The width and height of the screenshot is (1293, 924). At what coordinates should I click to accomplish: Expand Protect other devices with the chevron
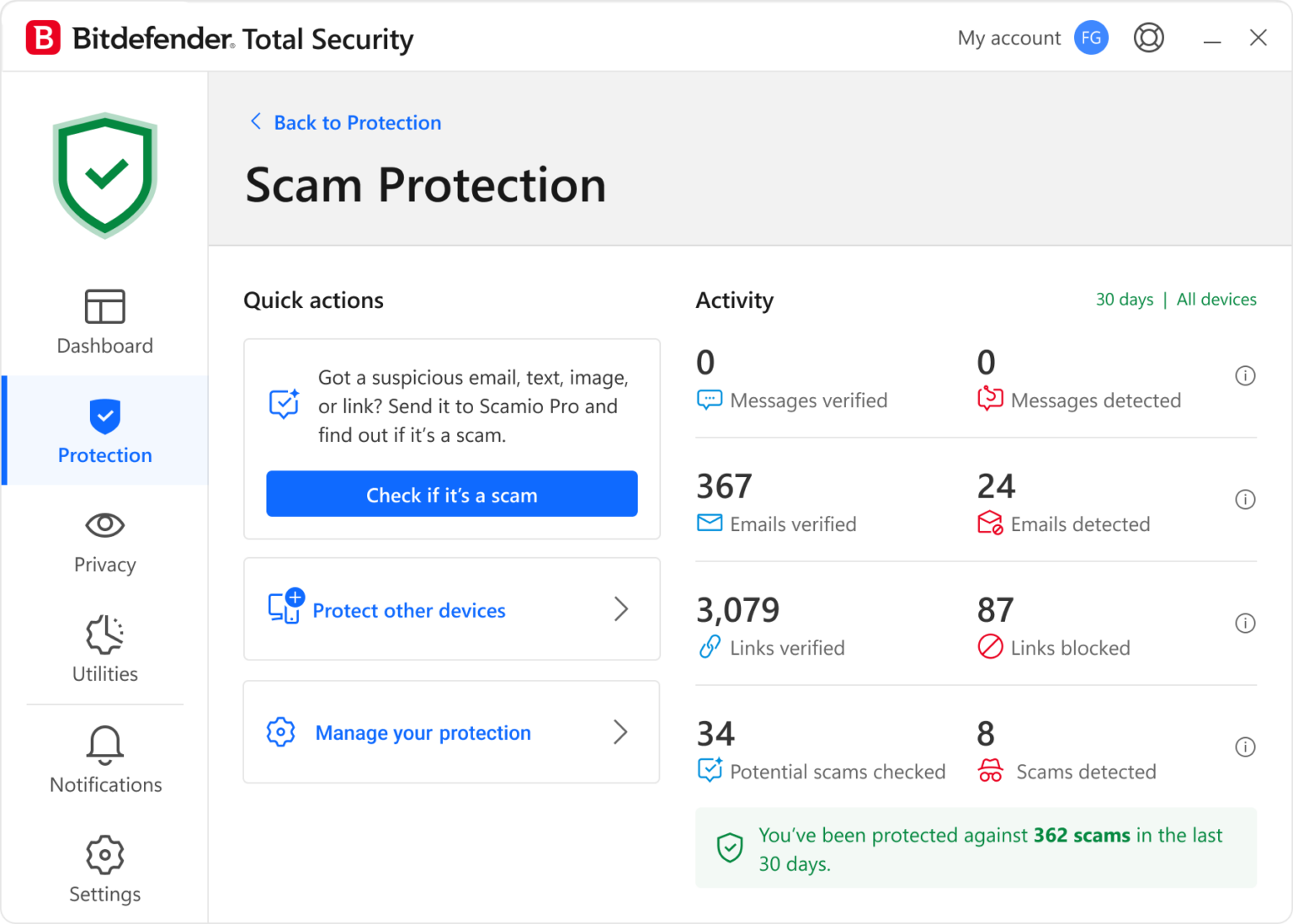tap(620, 609)
